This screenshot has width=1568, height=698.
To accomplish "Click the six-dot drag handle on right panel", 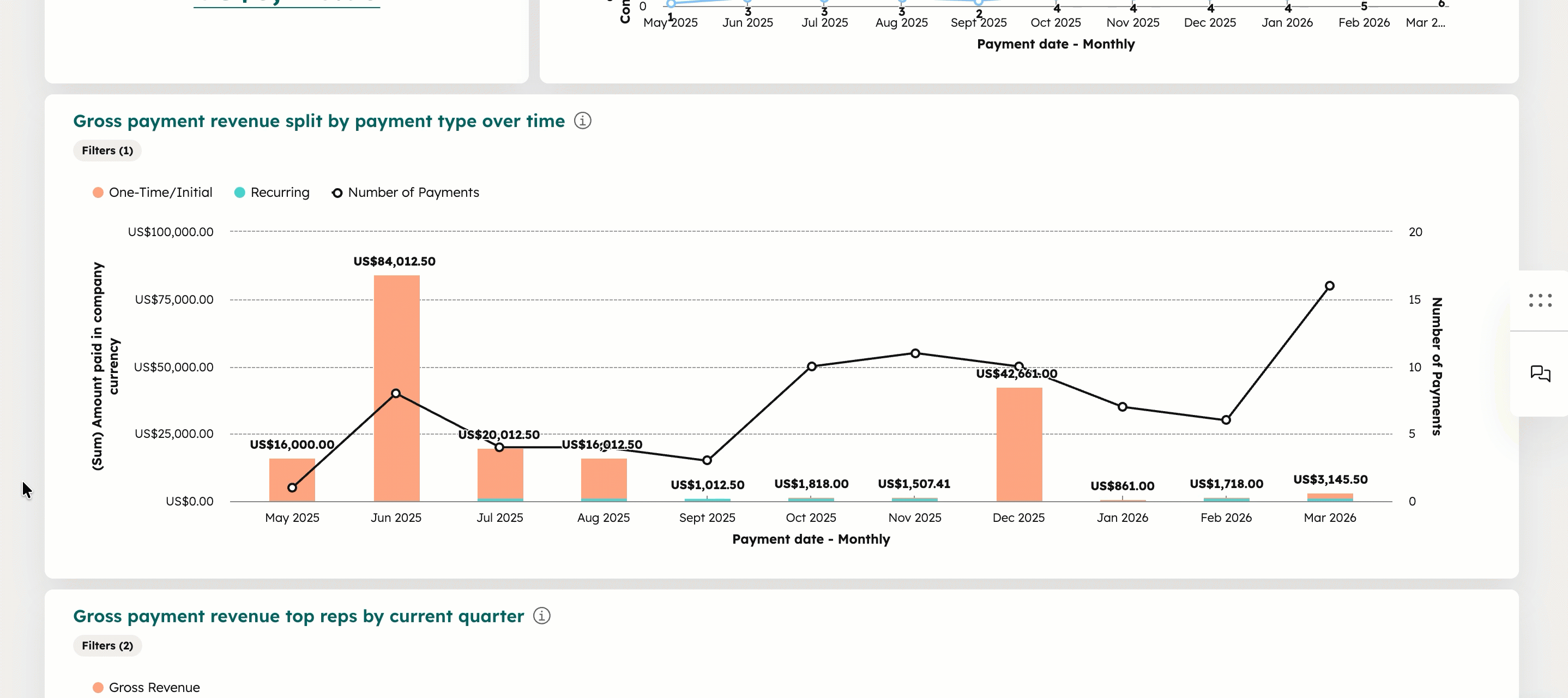I will point(1540,301).
